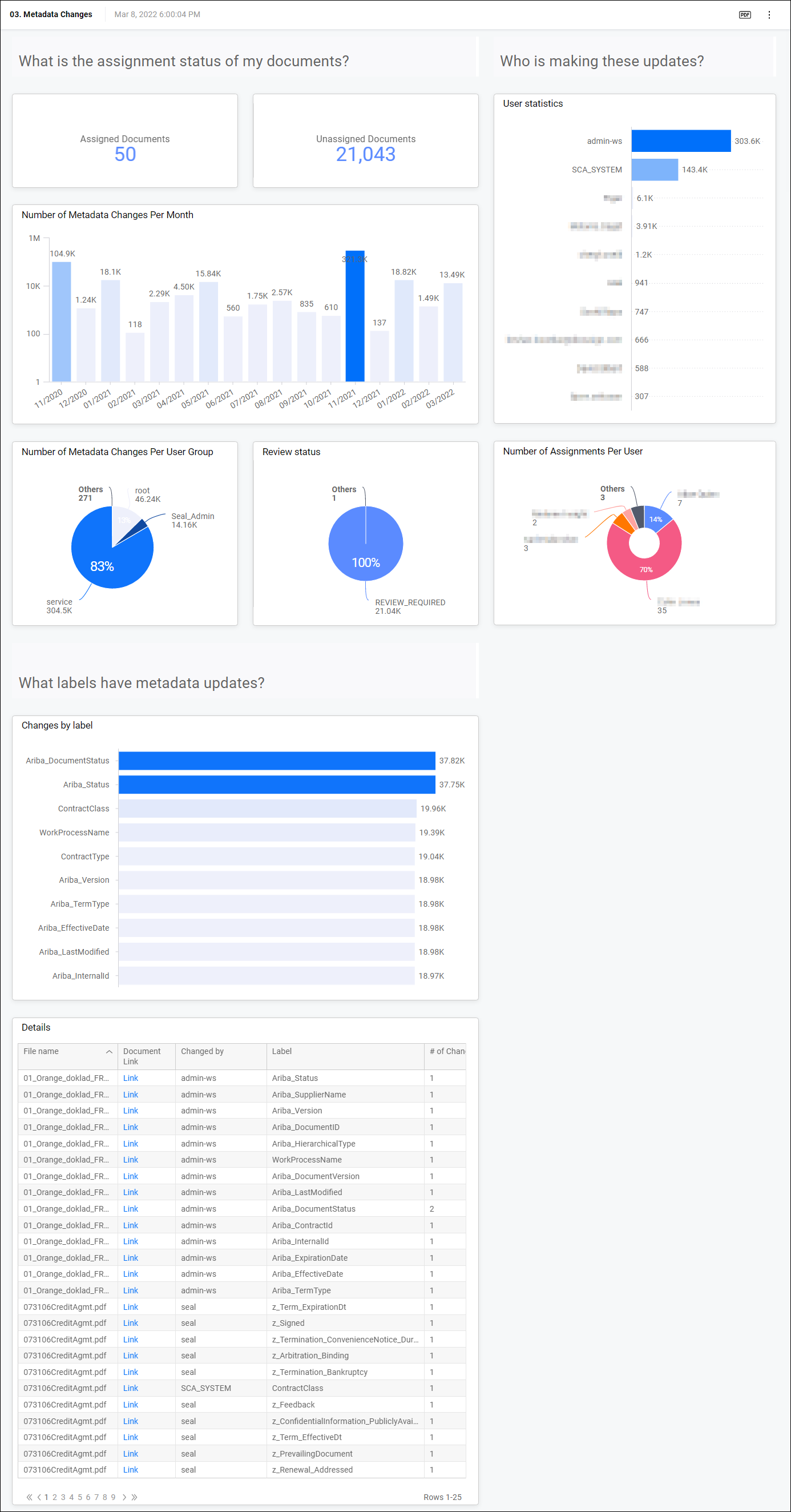Viewport: 791px width, 1512px height.
Task: Click the Assigned Documents value 50
Action: click(x=125, y=154)
